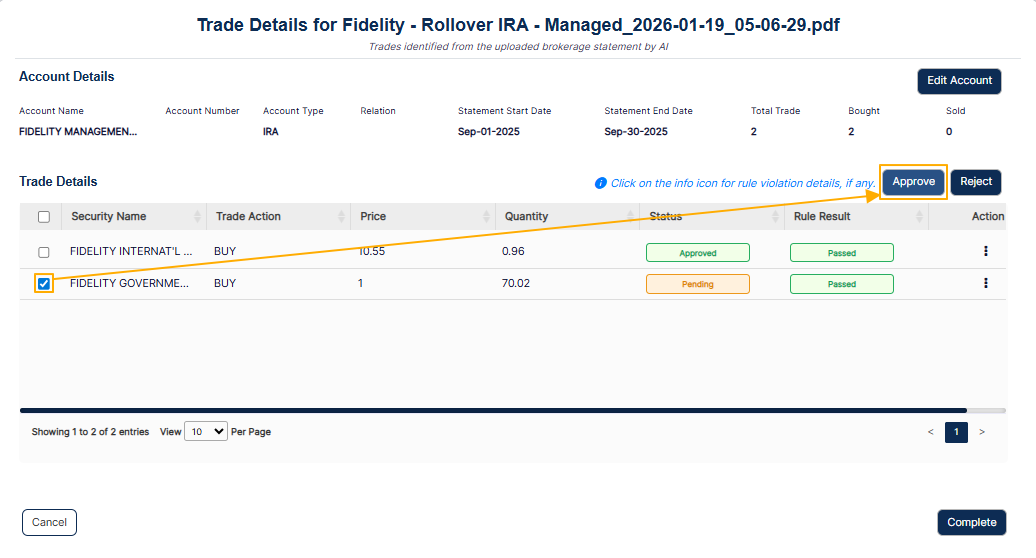
Task: Sort by Trade Action column arrows
Action: 342,217
